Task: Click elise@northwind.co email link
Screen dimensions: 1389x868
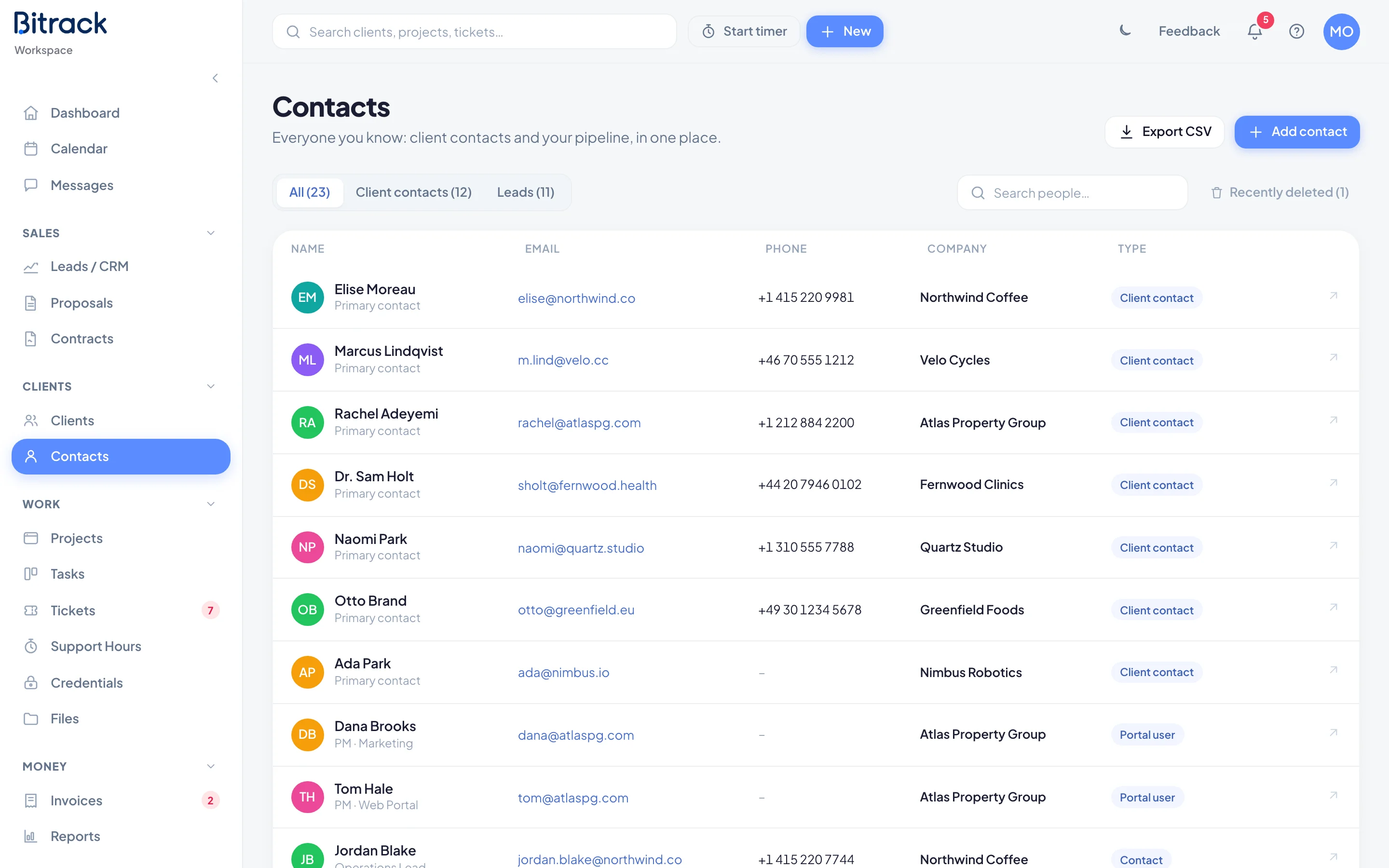Action: (x=576, y=298)
